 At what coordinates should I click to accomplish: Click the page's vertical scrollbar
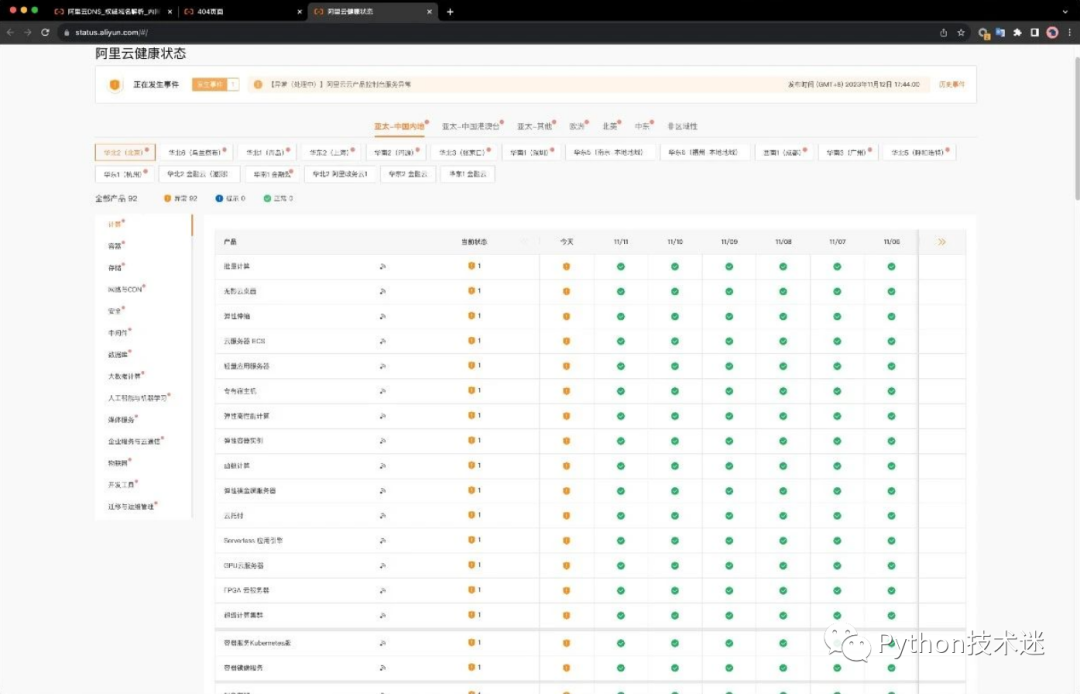1076,127
